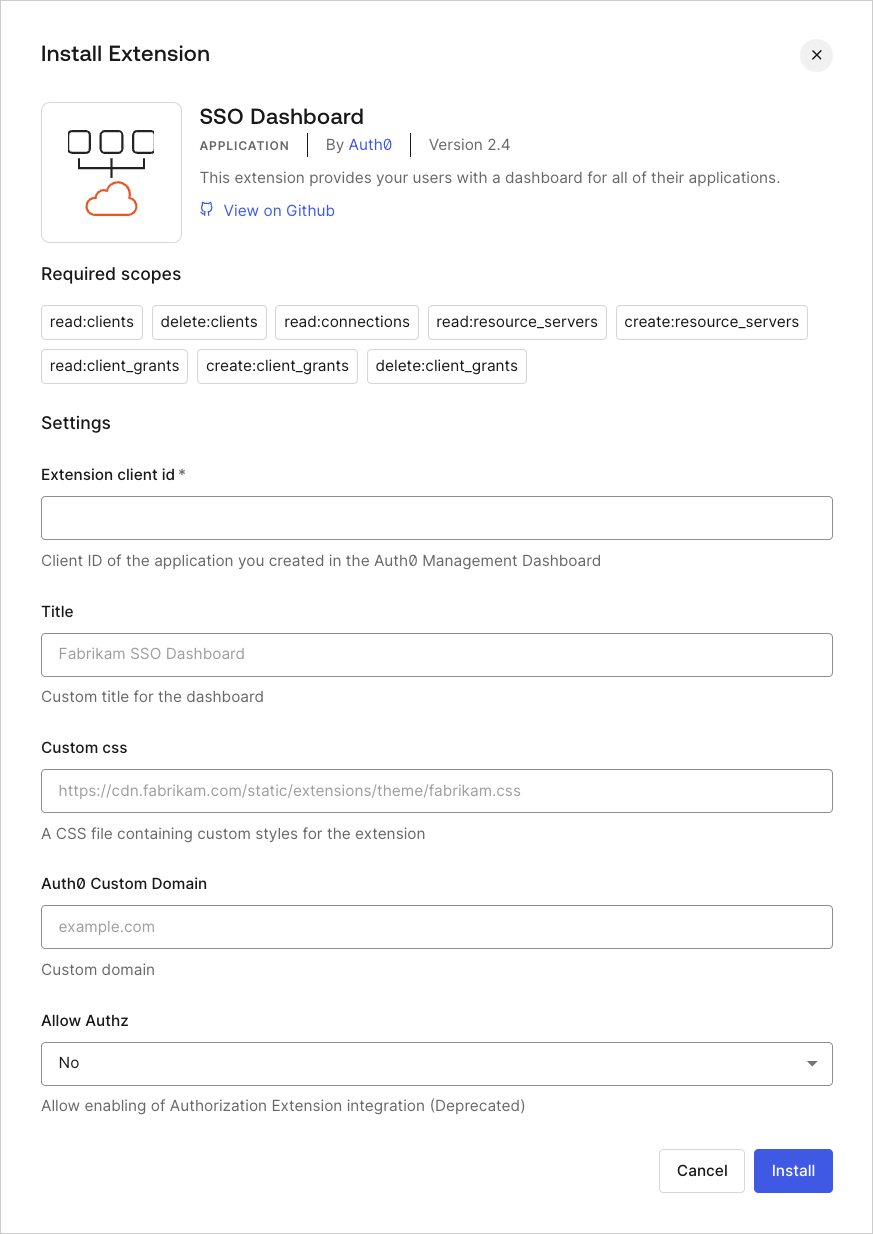Click the read:connections scope tag
Viewport: 873px width, 1234px height.
point(346,322)
